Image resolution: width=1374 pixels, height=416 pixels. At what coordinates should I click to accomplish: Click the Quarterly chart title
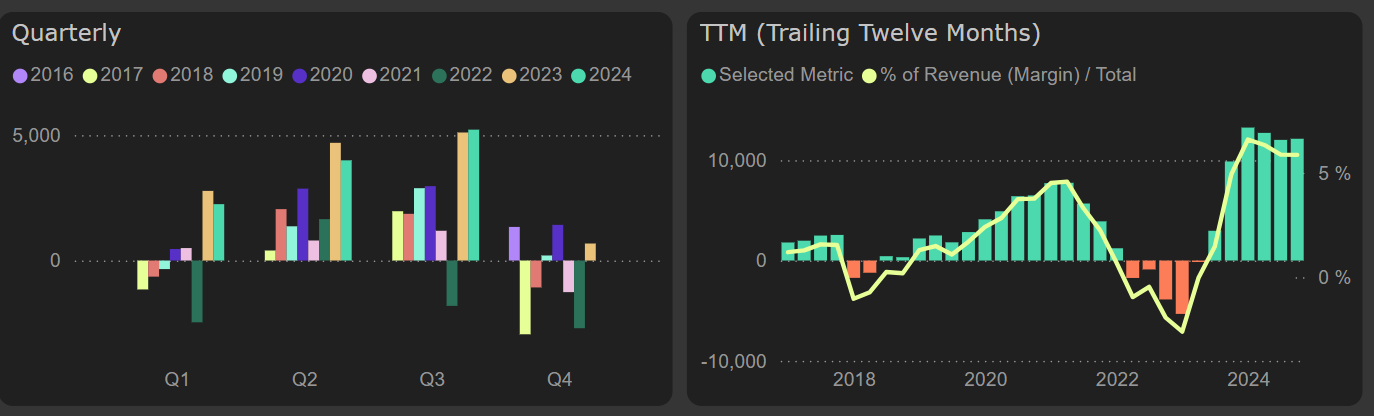66,33
